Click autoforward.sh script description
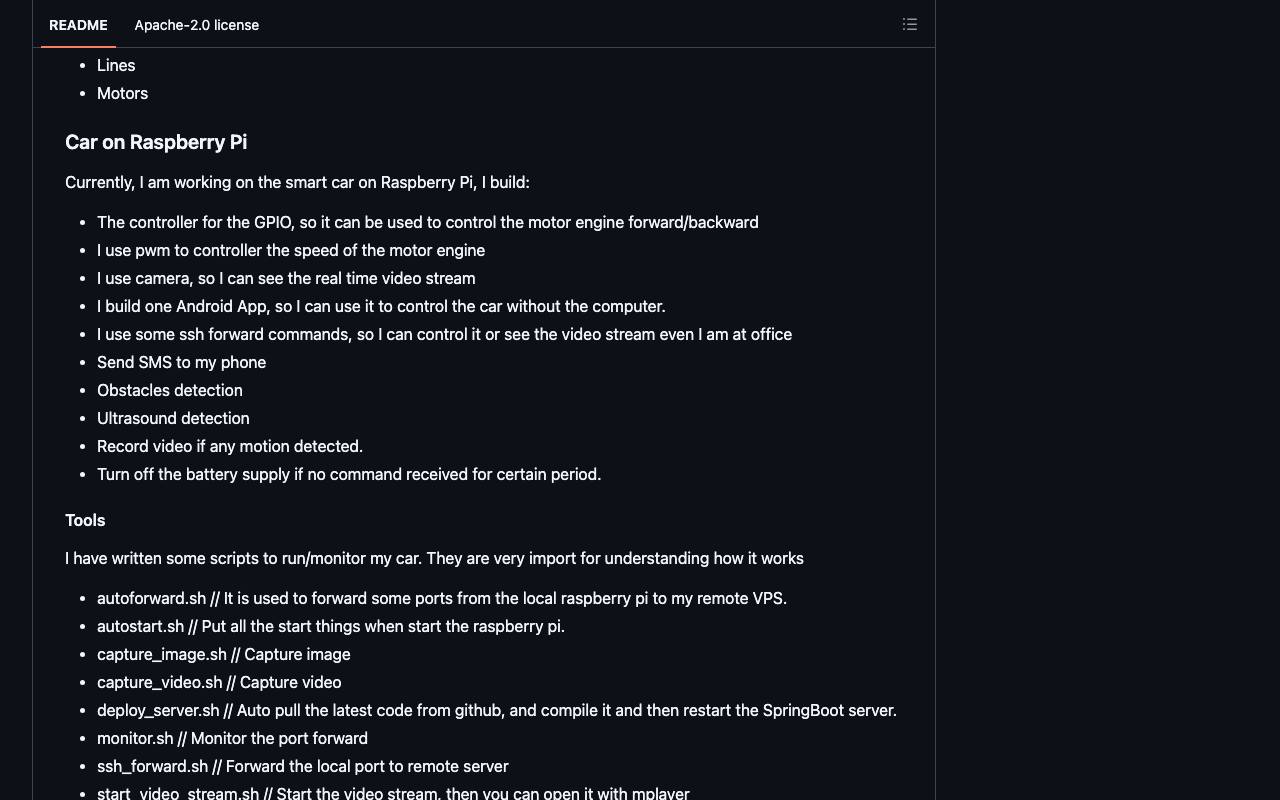The width and height of the screenshot is (1280, 800). 442,598
